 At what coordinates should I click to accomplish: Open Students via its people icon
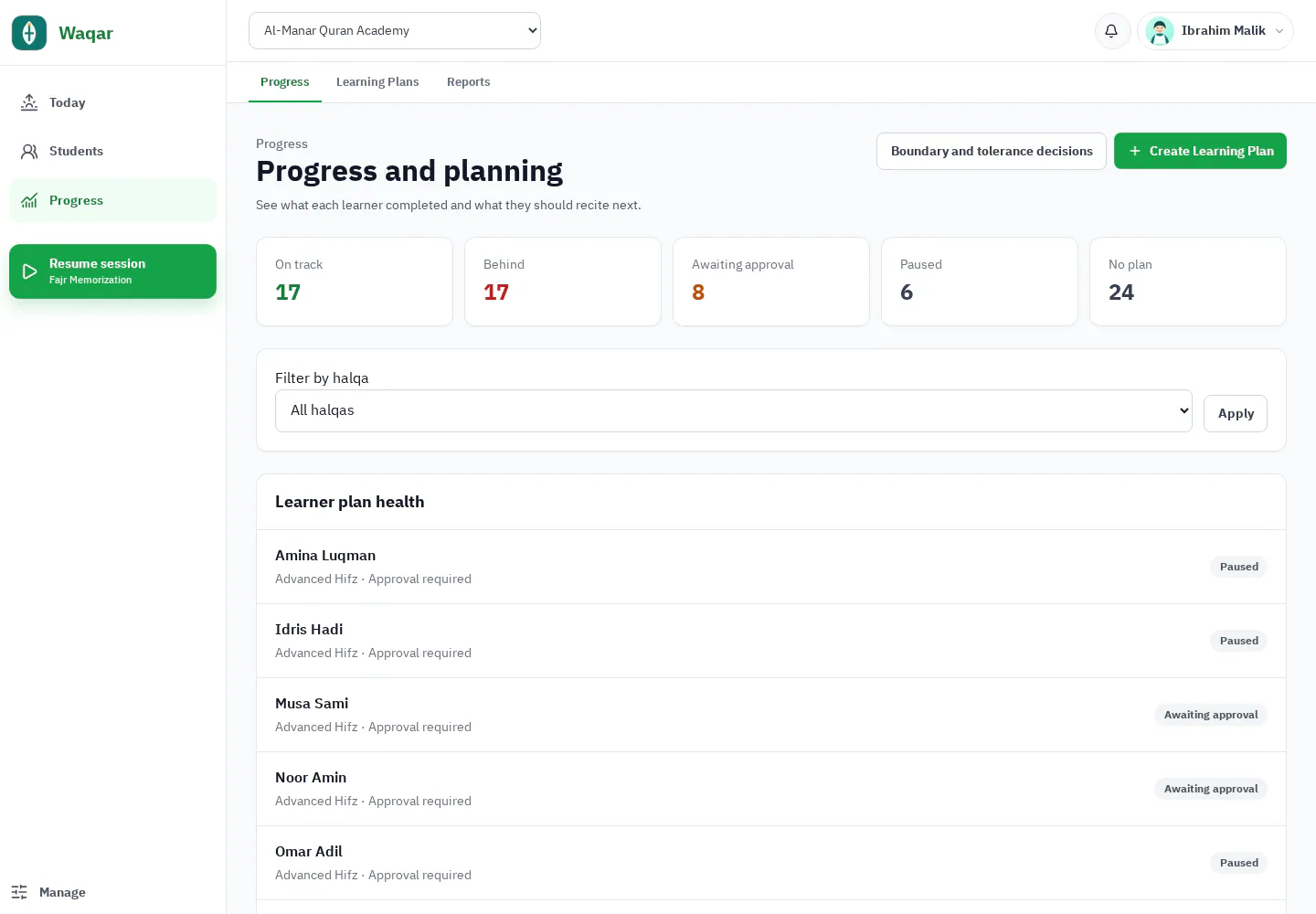[x=29, y=151]
